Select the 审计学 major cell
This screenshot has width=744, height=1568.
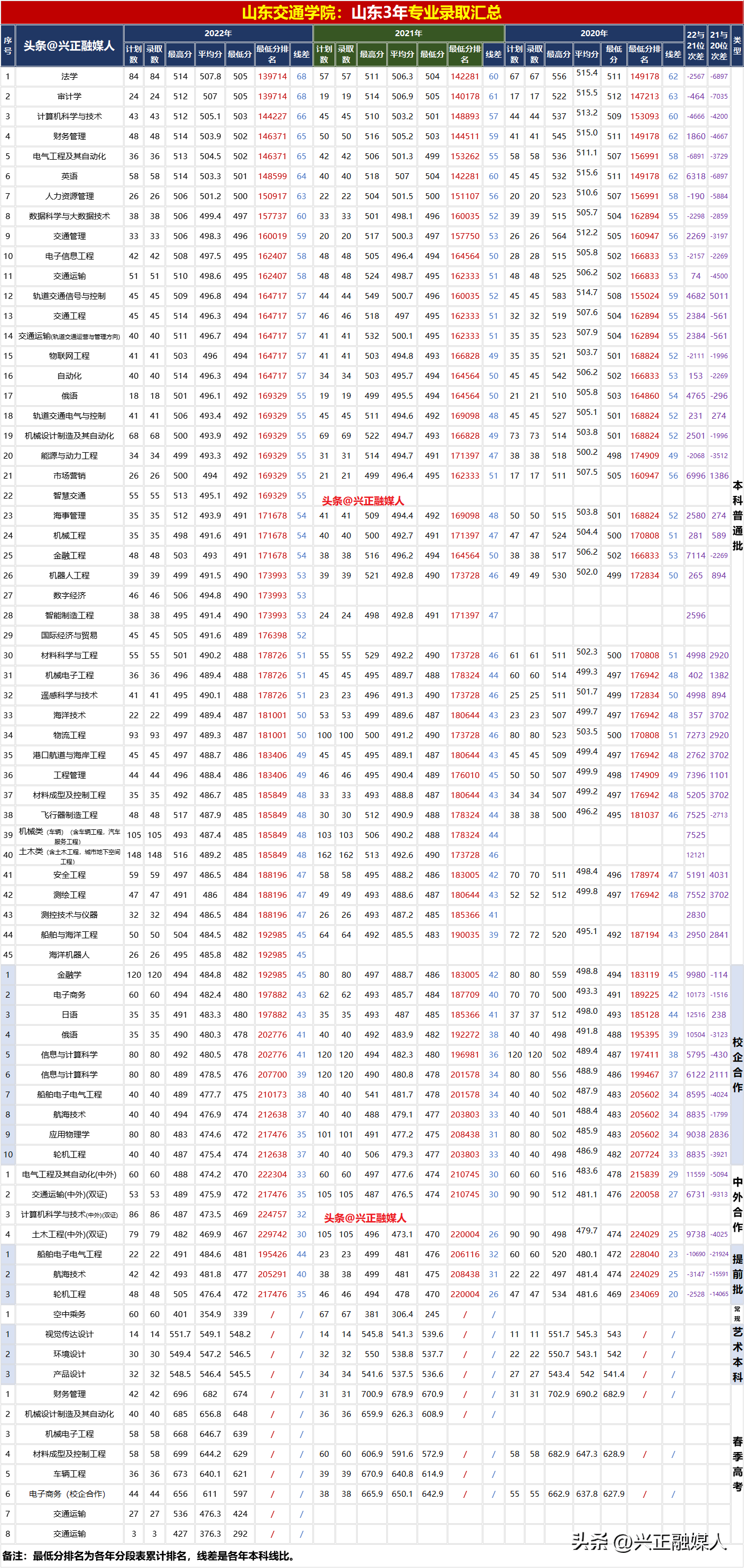click(x=70, y=97)
